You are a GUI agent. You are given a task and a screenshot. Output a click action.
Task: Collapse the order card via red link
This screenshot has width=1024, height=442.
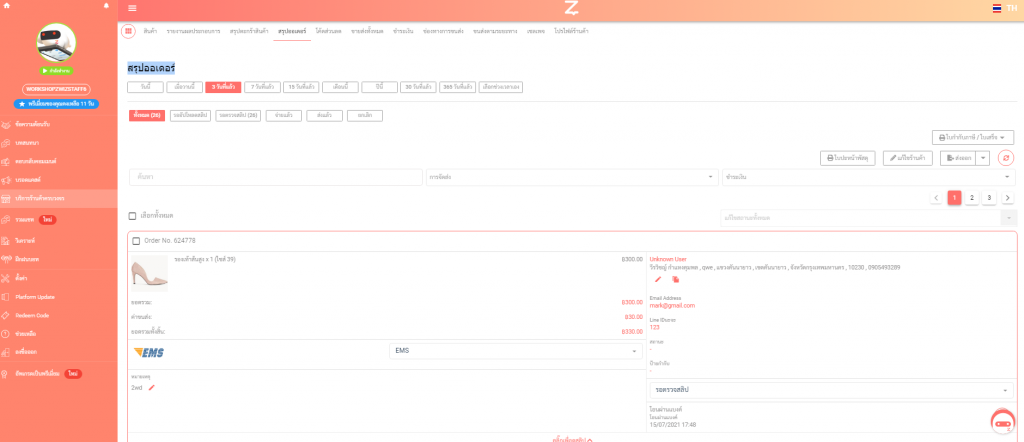point(572,439)
